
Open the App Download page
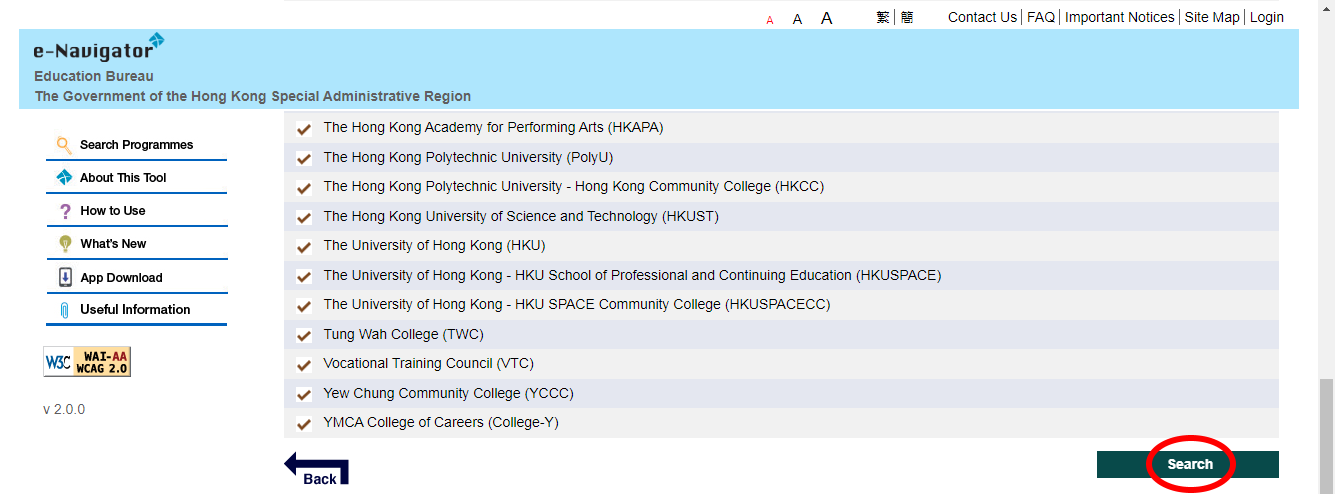136,277
